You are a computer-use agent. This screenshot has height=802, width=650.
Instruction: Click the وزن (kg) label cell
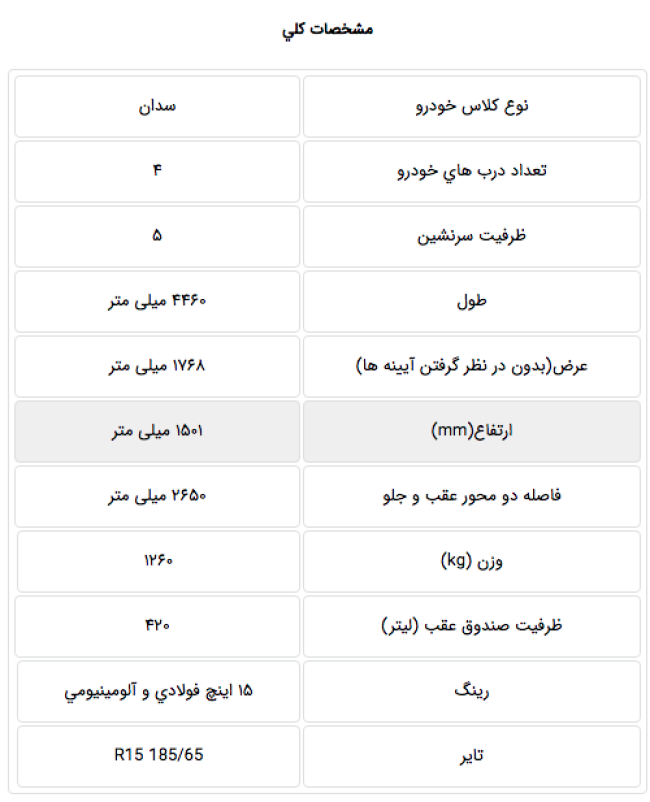tap(471, 561)
